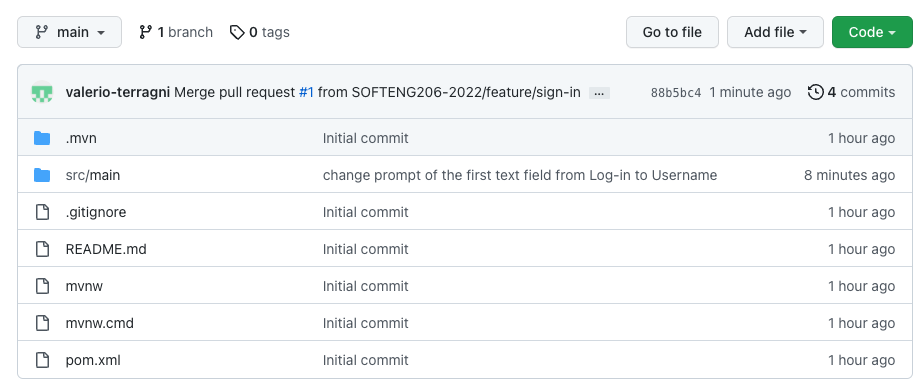Screen dimensions: 919x389
Task: Click the src/main folder icon
Action: point(42,175)
